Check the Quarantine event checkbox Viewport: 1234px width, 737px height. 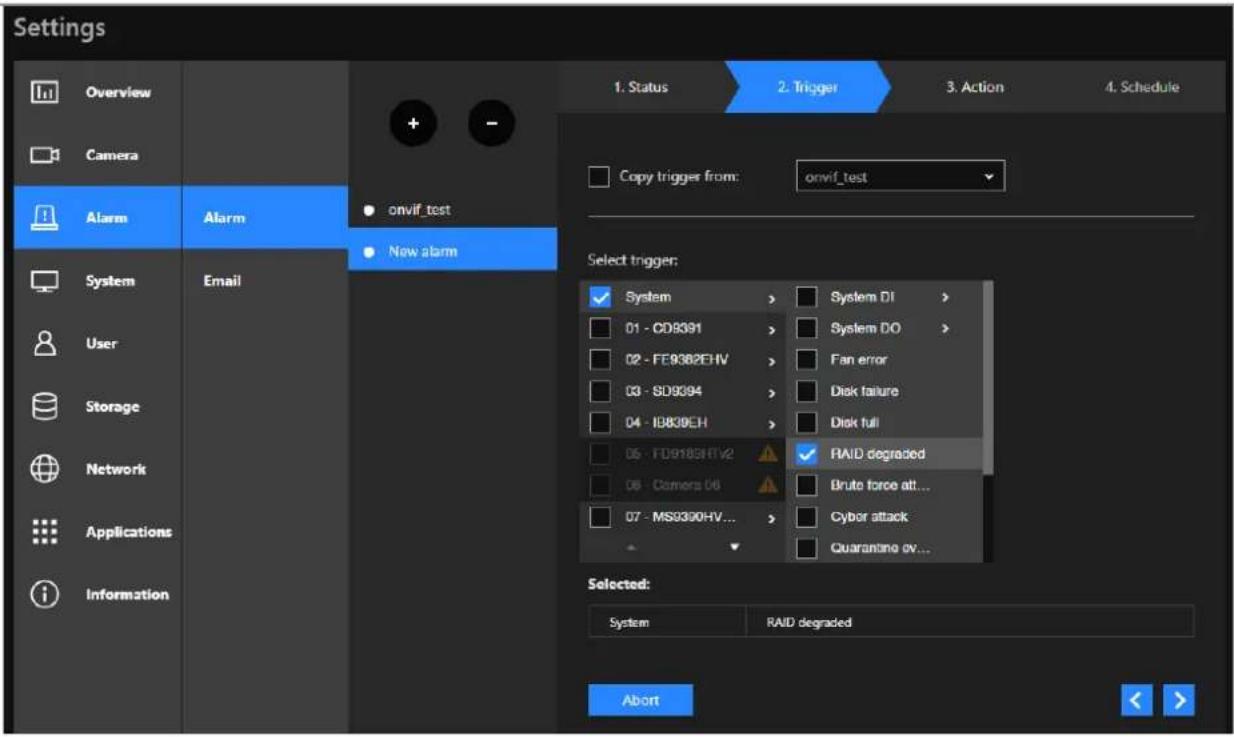[807, 548]
